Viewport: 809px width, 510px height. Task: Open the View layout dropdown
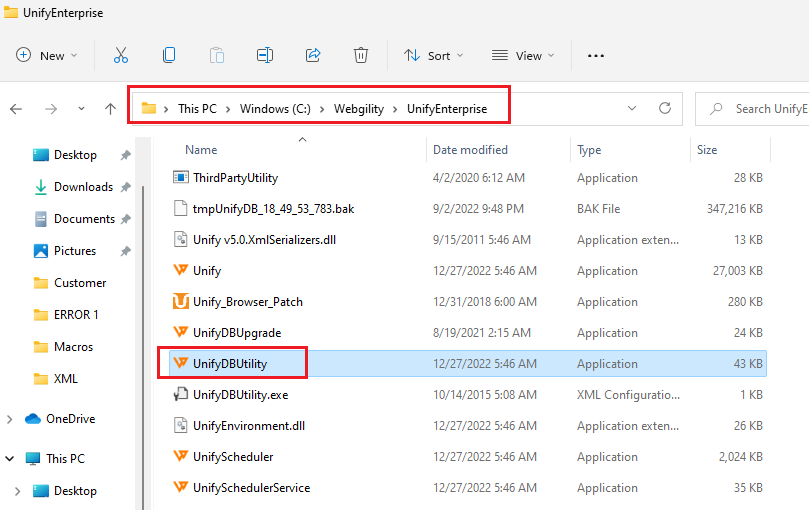coord(523,55)
